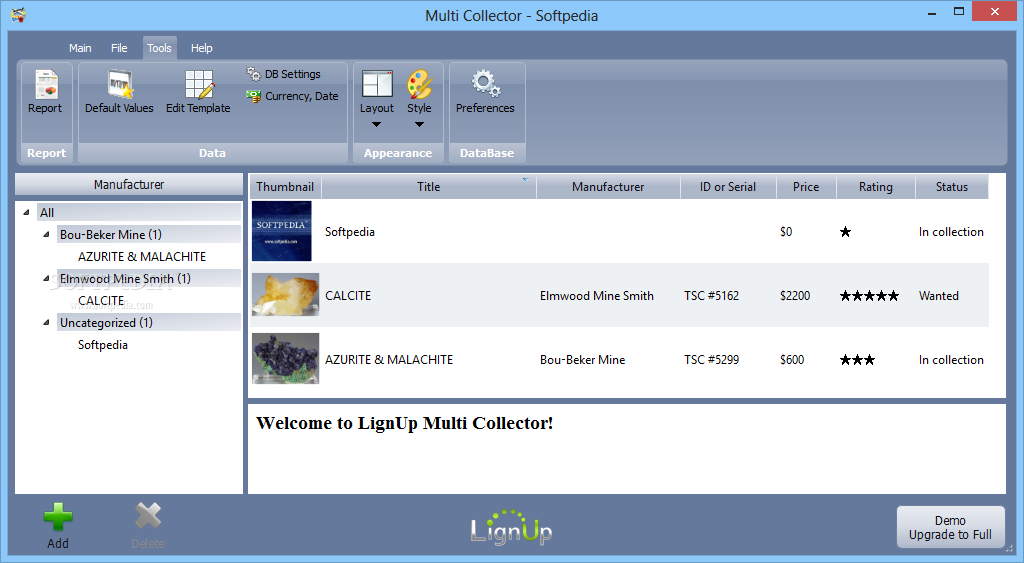Sort by ID or Serial column

click(728, 187)
